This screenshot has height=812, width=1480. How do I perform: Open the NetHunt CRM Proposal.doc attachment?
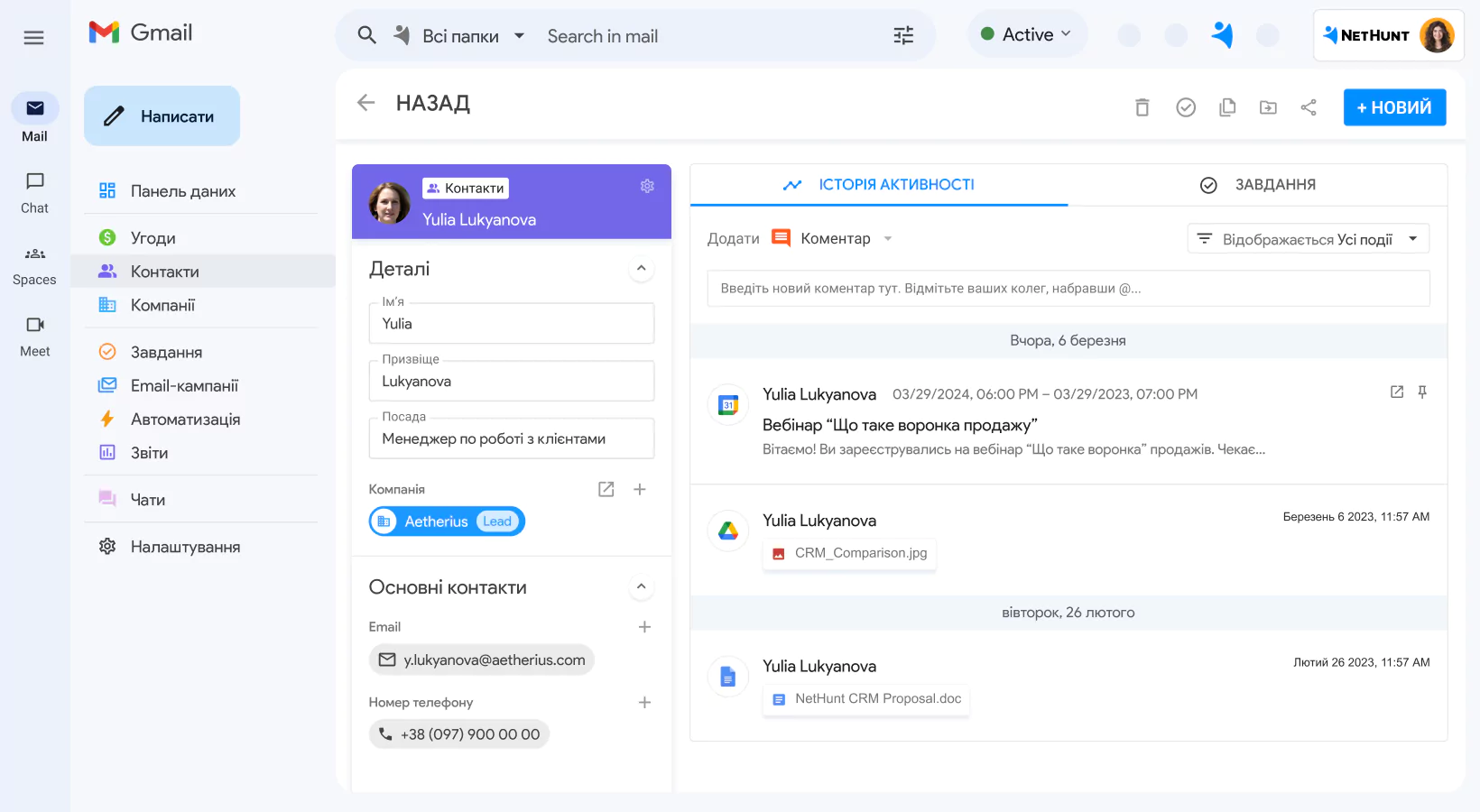pyautogui.click(x=866, y=699)
